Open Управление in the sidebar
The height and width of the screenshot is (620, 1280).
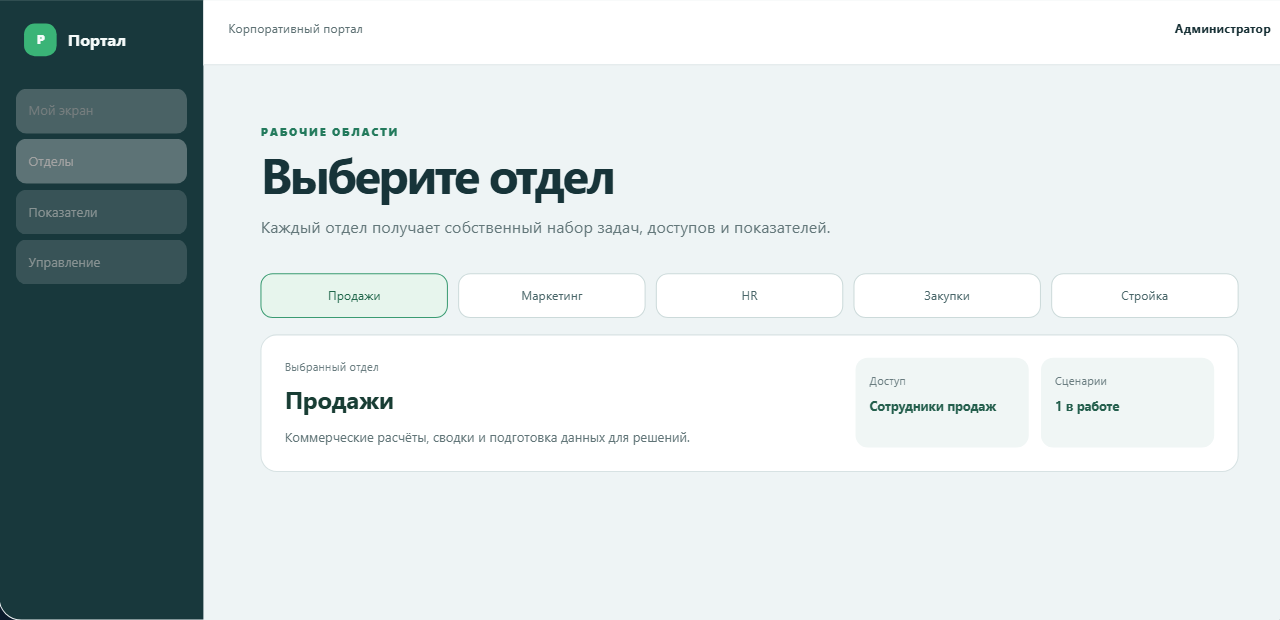pos(101,262)
